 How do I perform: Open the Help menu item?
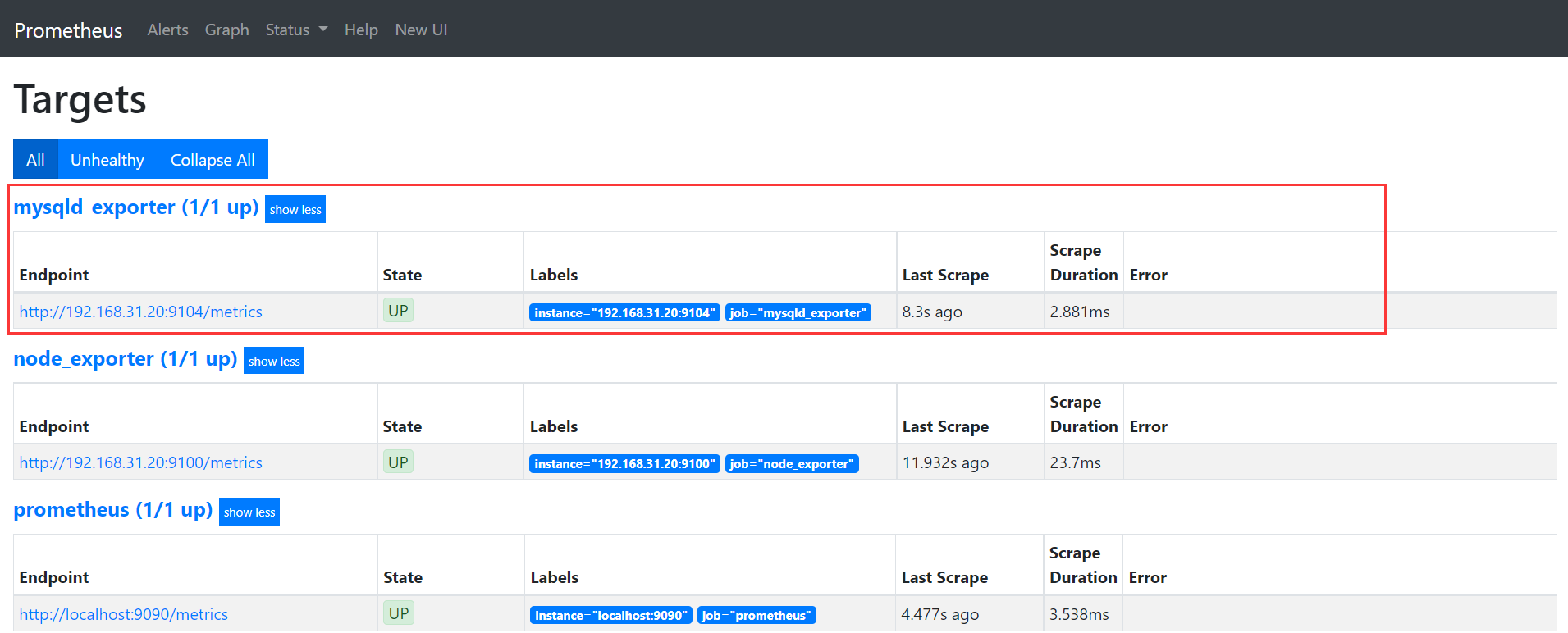tap(361, 30)
